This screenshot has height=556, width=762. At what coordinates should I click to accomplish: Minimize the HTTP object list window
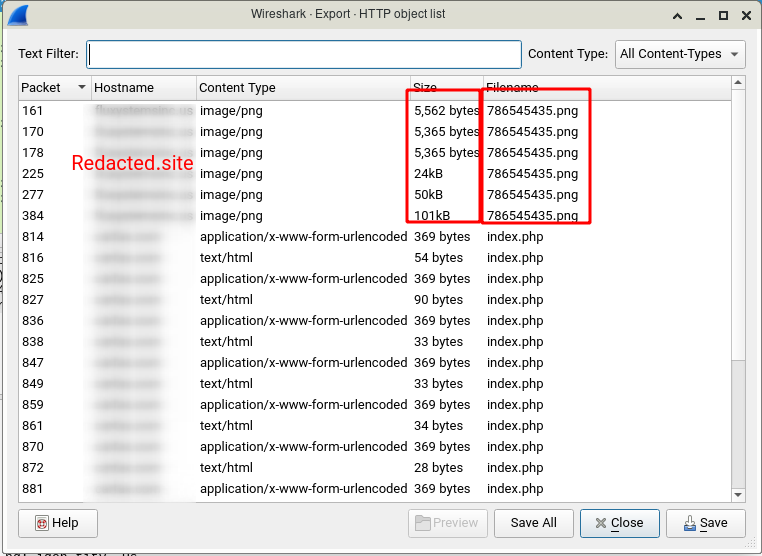tap(700, 16)
